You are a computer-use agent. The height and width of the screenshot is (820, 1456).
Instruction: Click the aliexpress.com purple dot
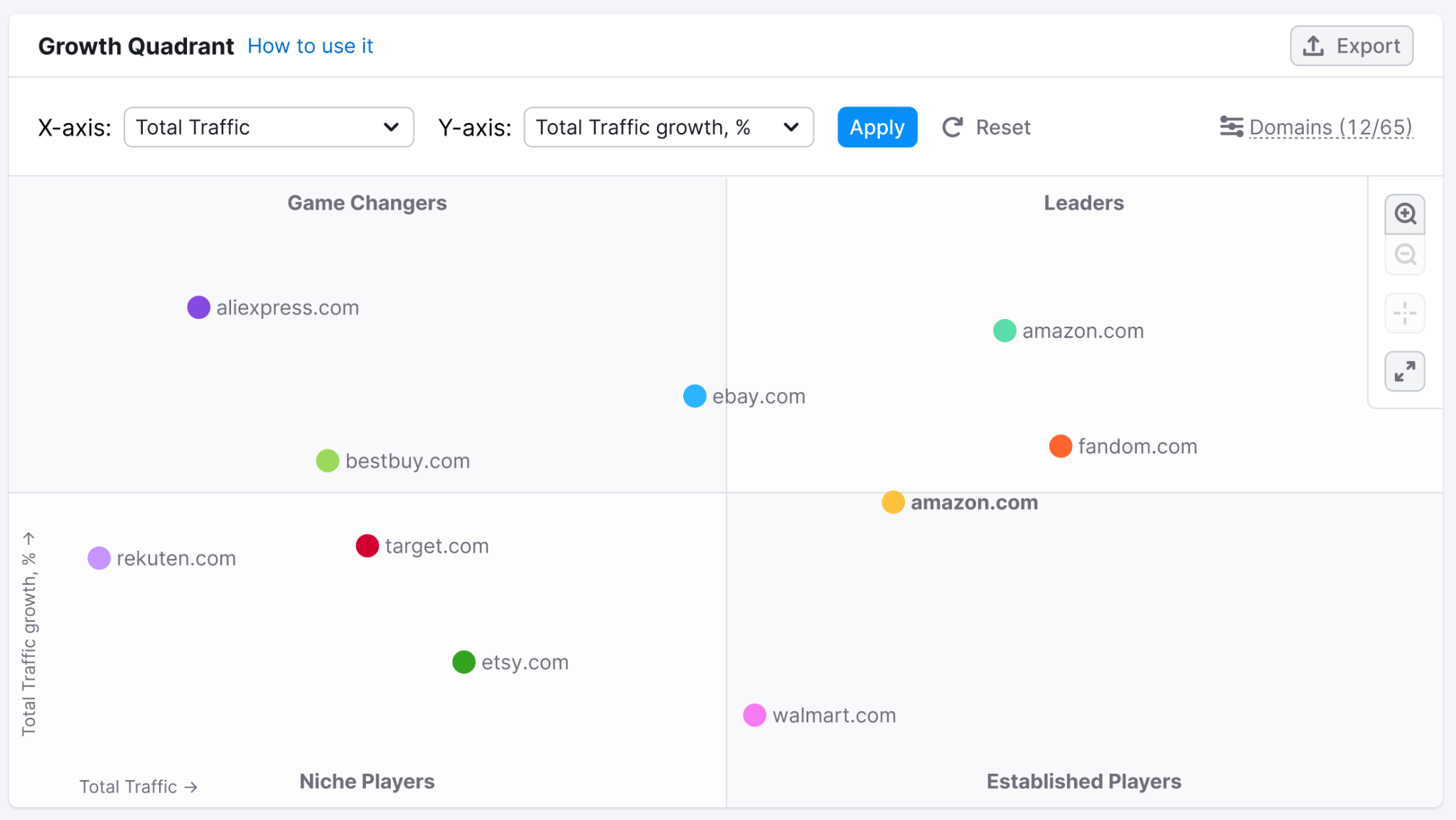pyautogui.click(x=198, y=307)
